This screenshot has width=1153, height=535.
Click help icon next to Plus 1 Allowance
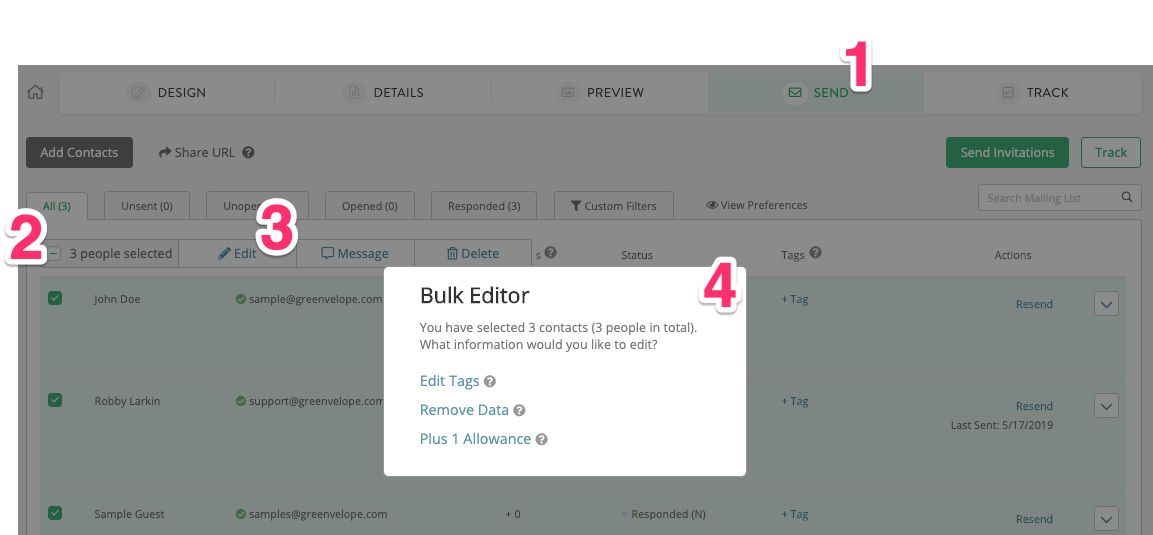pyautogui.click(x=541, y=440)
